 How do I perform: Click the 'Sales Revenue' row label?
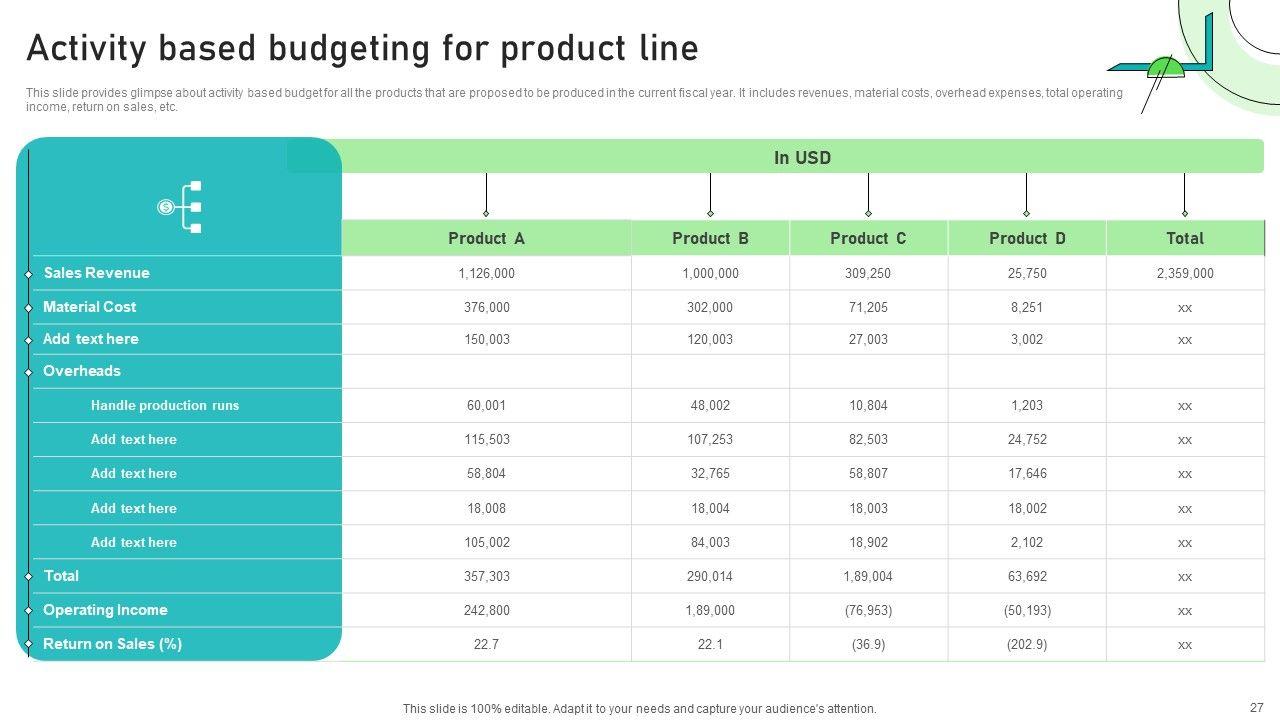click(x=96, y=273)
